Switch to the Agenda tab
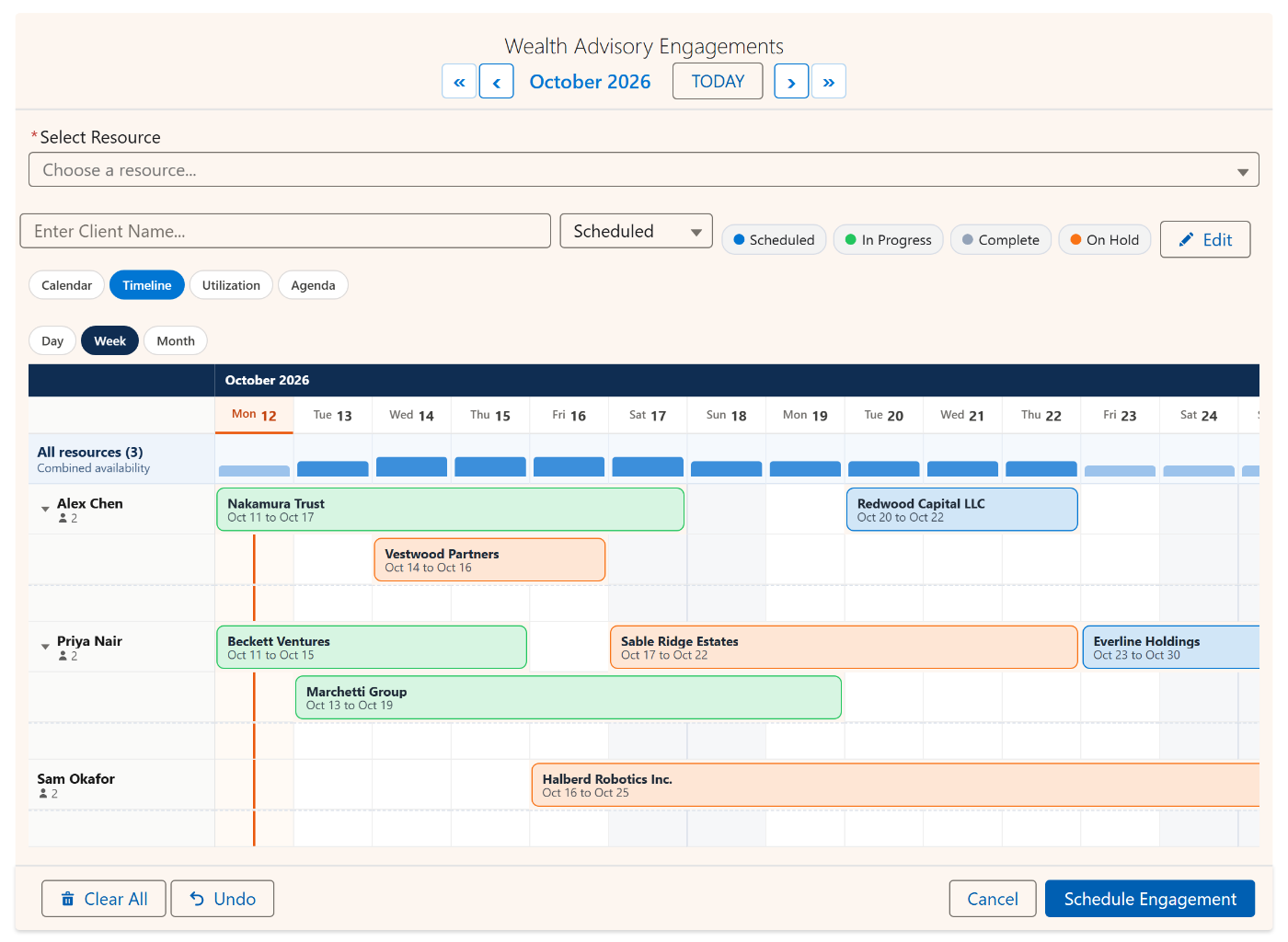The image size is (1288, 942). coord(313,285)
